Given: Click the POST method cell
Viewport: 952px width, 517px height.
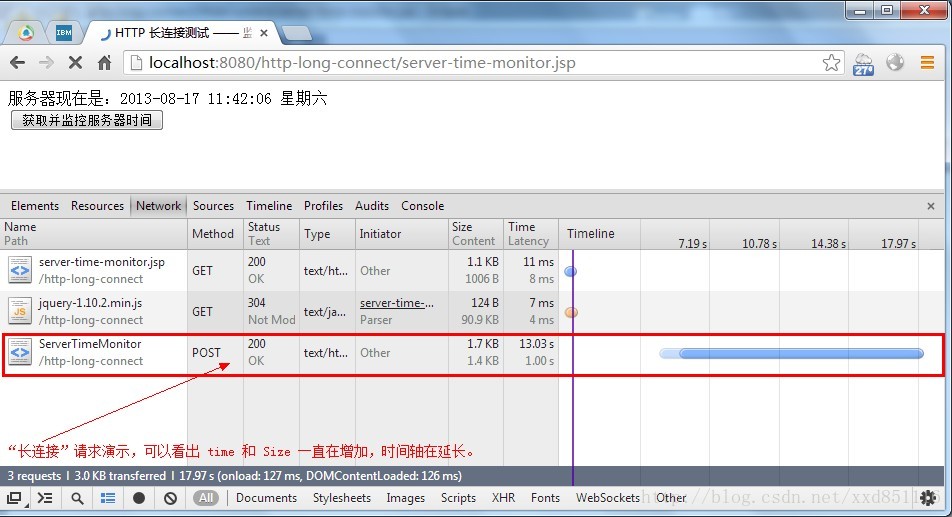Looking at the screenshot, I should point(215,353).
